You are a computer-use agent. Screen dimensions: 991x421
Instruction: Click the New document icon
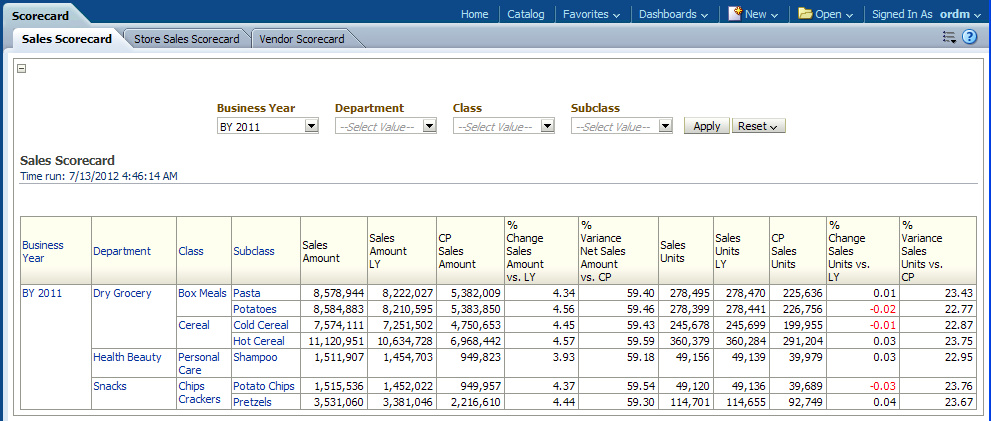click(x=735, y=14)
